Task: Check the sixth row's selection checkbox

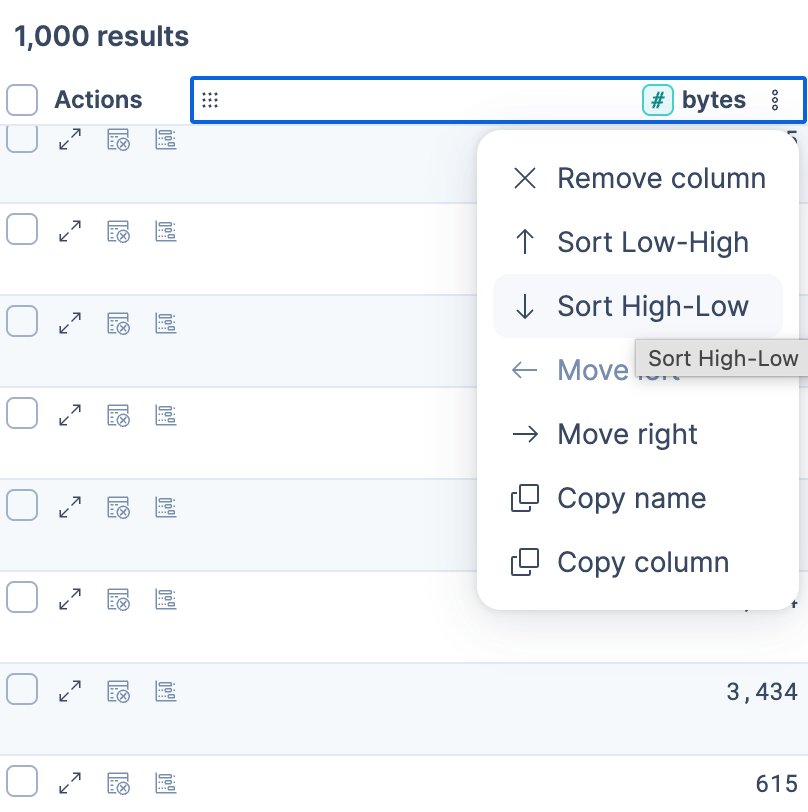Action: (x=22, y=597)
